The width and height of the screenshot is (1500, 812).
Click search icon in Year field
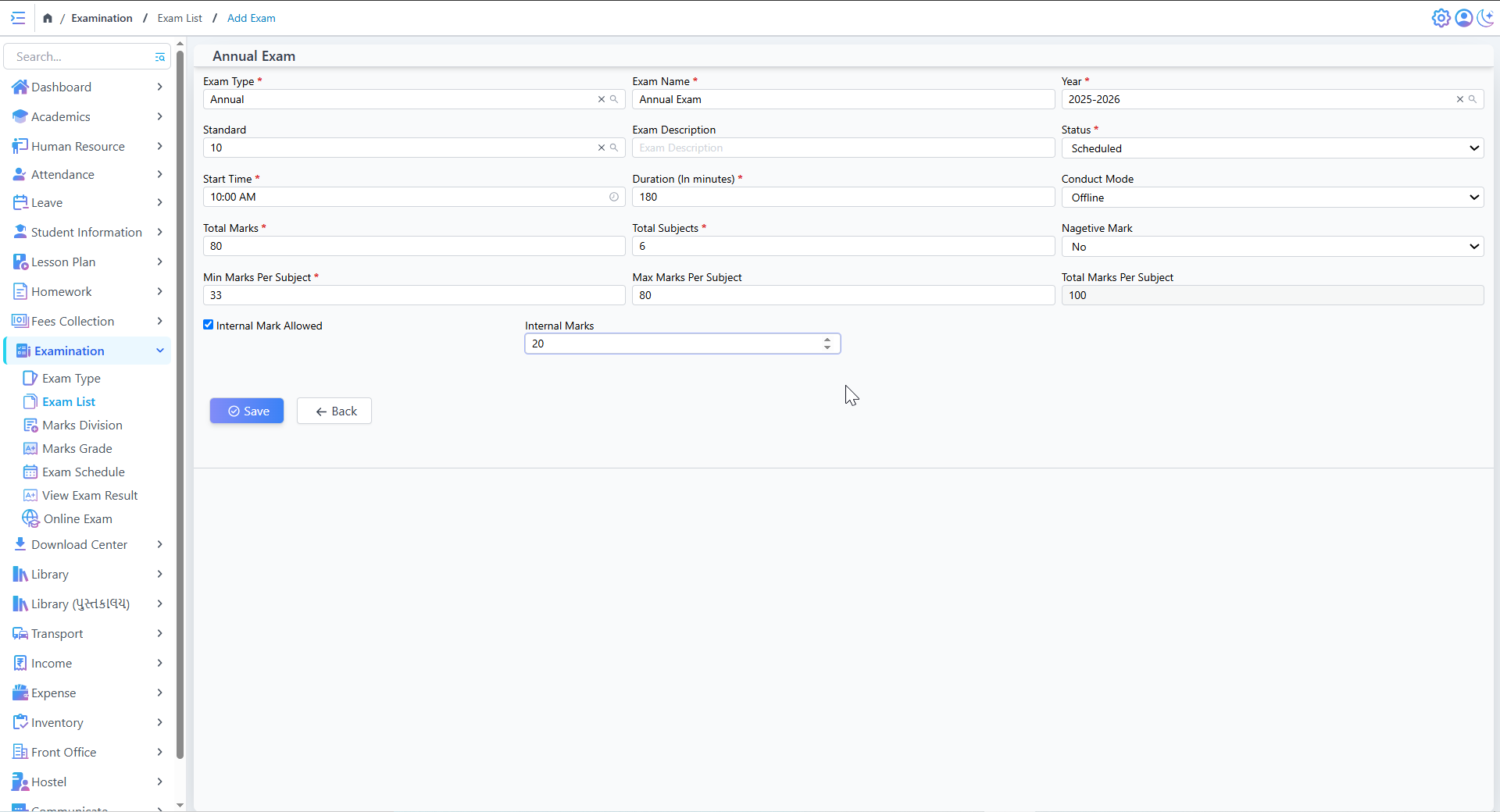(1473, 99)
